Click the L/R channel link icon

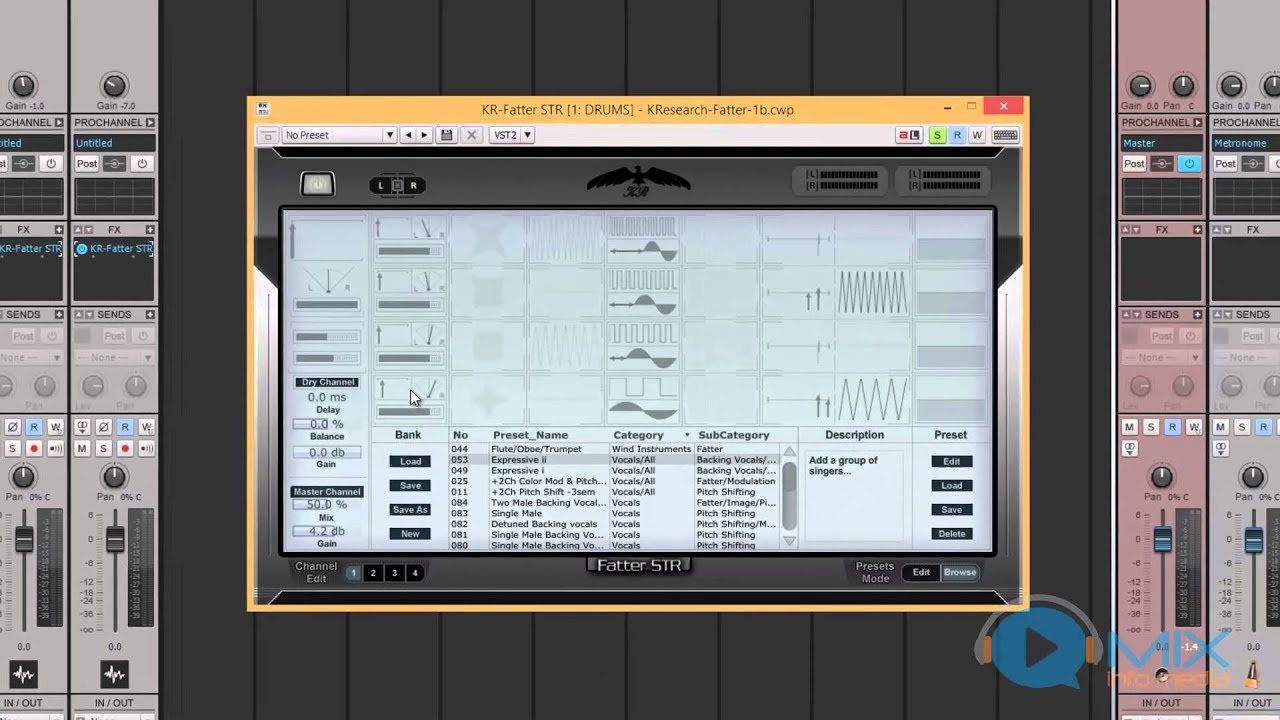pyautogui.click(x=397, y=185)
